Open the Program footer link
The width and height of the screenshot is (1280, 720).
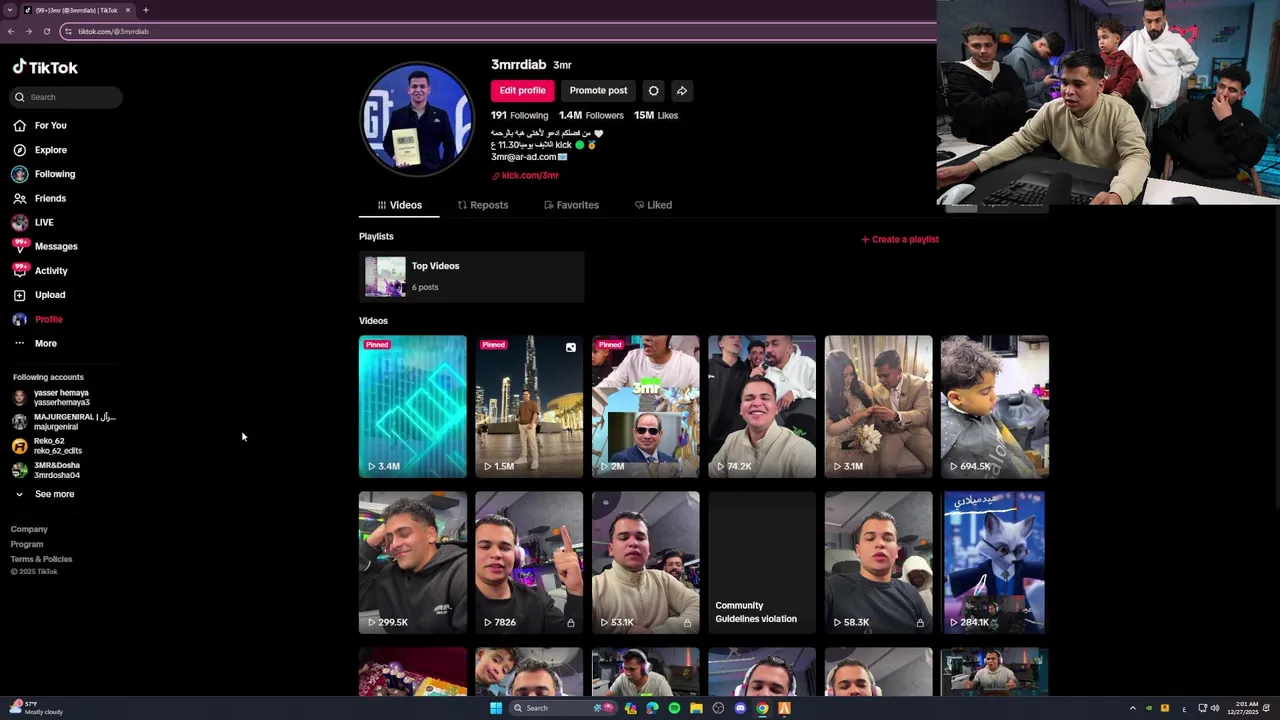pyautogui.click(x=27, y=544)
